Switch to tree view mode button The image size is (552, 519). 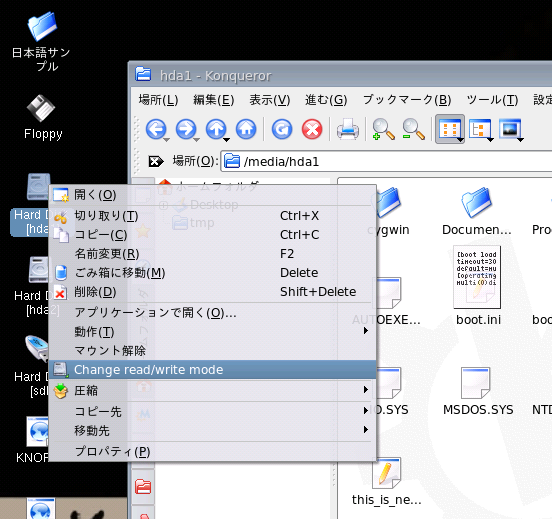pyautogui.click(x=480, y=129)
